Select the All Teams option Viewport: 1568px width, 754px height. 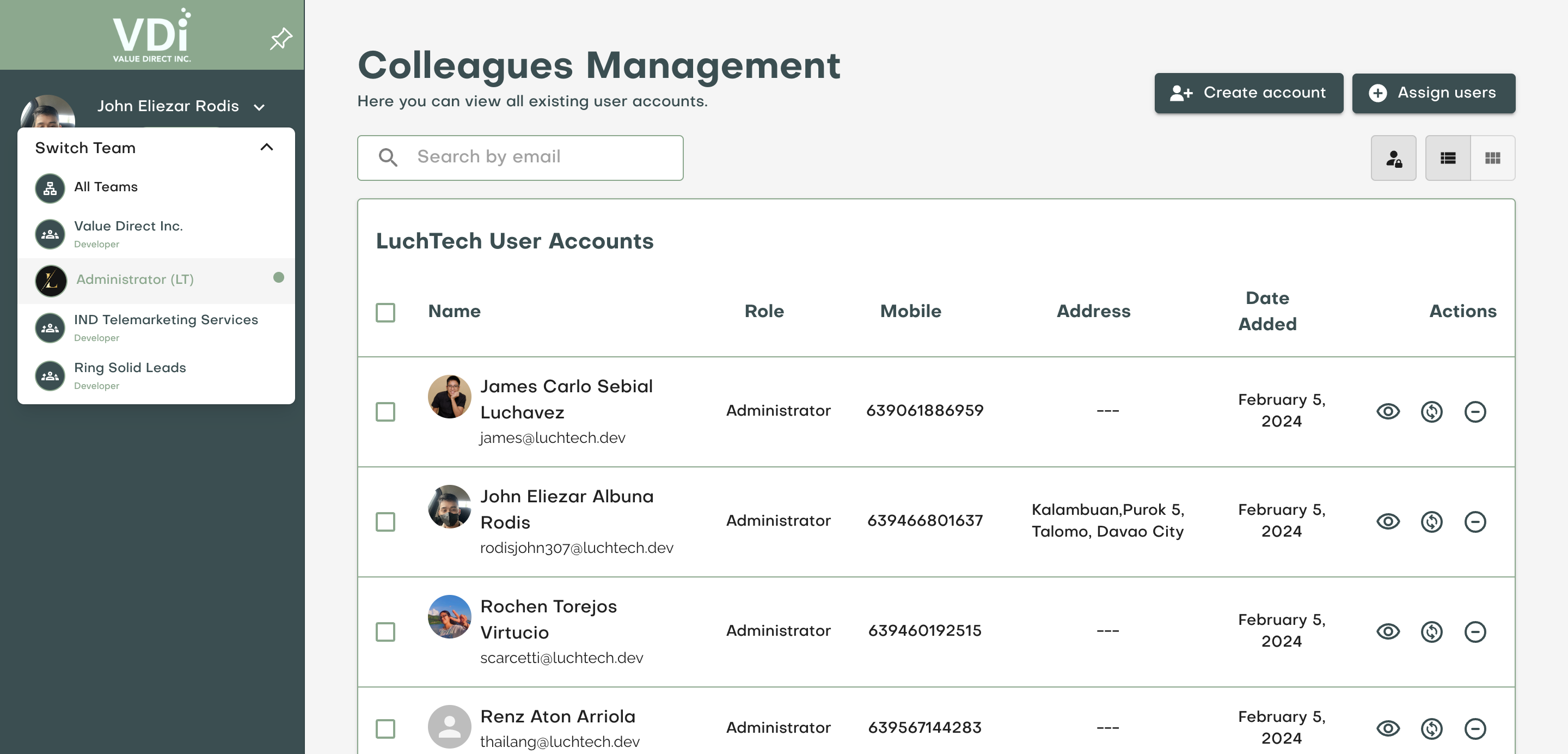coord(105,187)
